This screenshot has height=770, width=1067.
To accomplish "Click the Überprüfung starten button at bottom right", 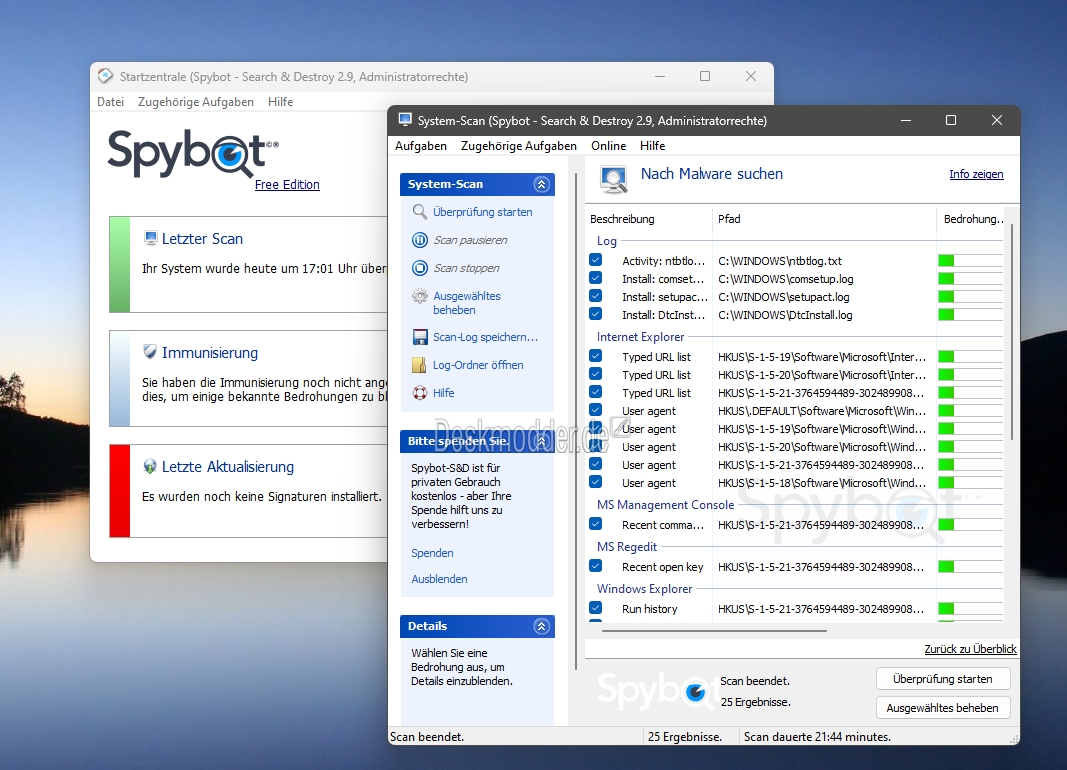I will tap(942, 679).
